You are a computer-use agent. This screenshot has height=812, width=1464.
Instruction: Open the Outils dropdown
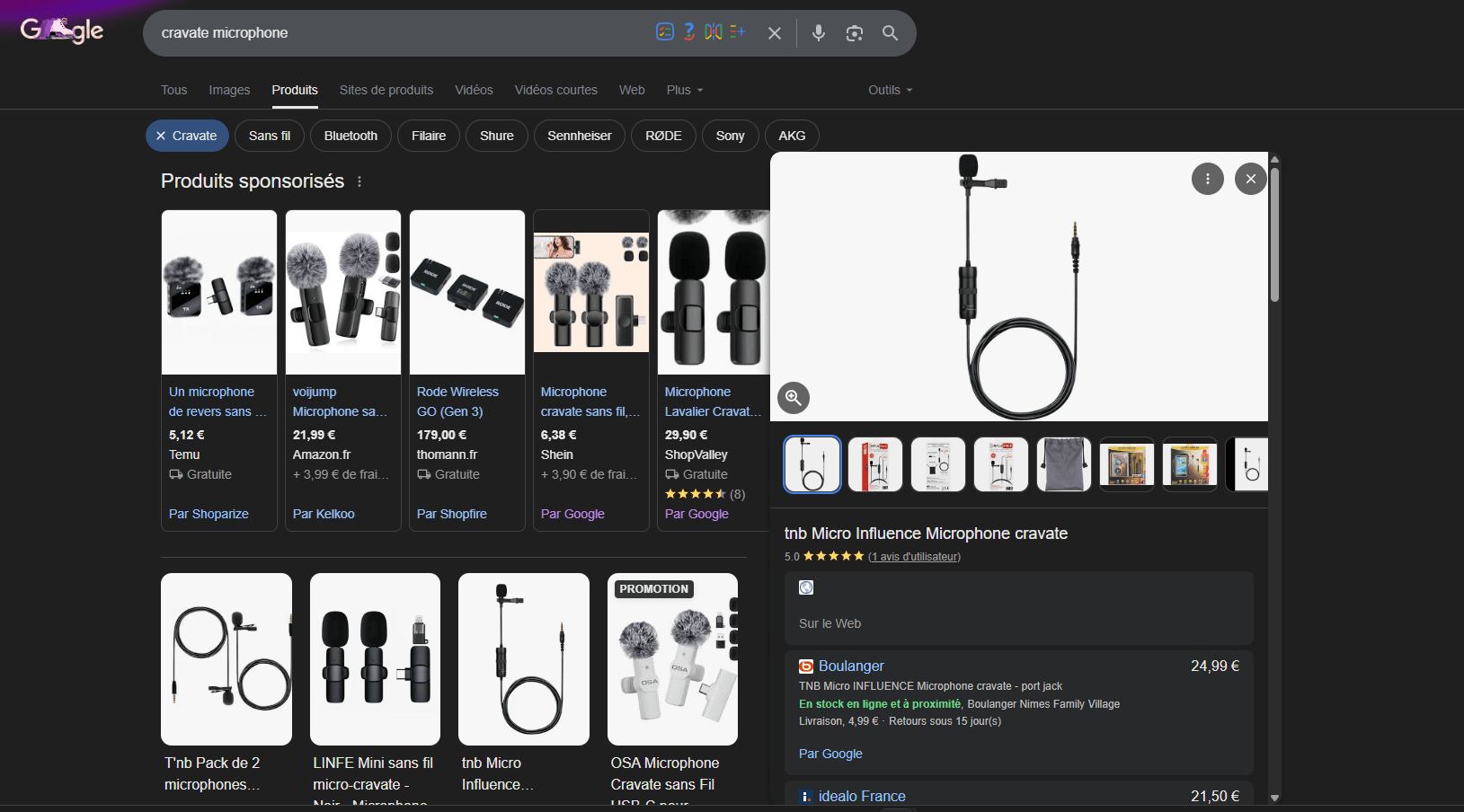point(888,90)
